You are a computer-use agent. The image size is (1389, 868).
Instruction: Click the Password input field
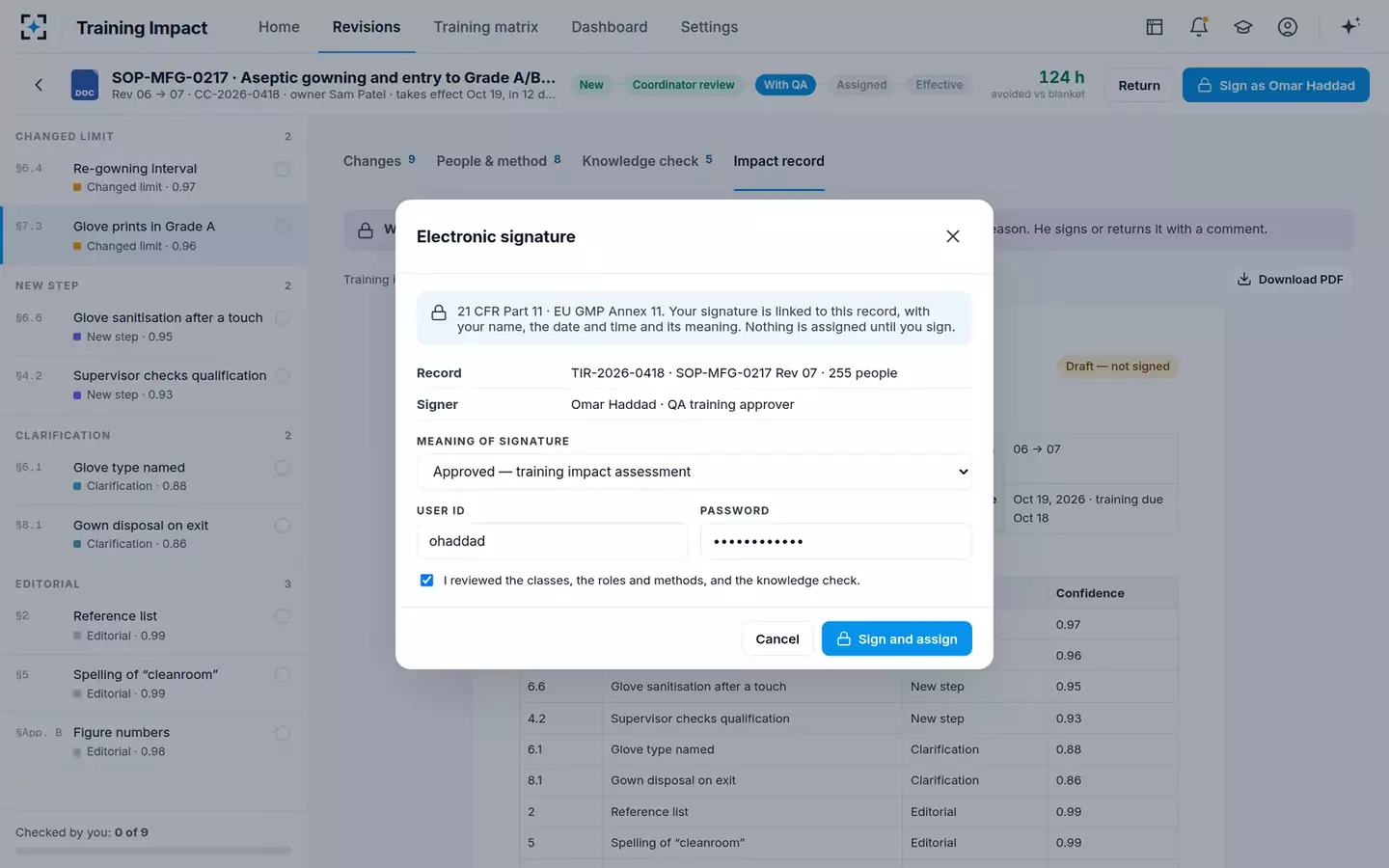(836, 541)
